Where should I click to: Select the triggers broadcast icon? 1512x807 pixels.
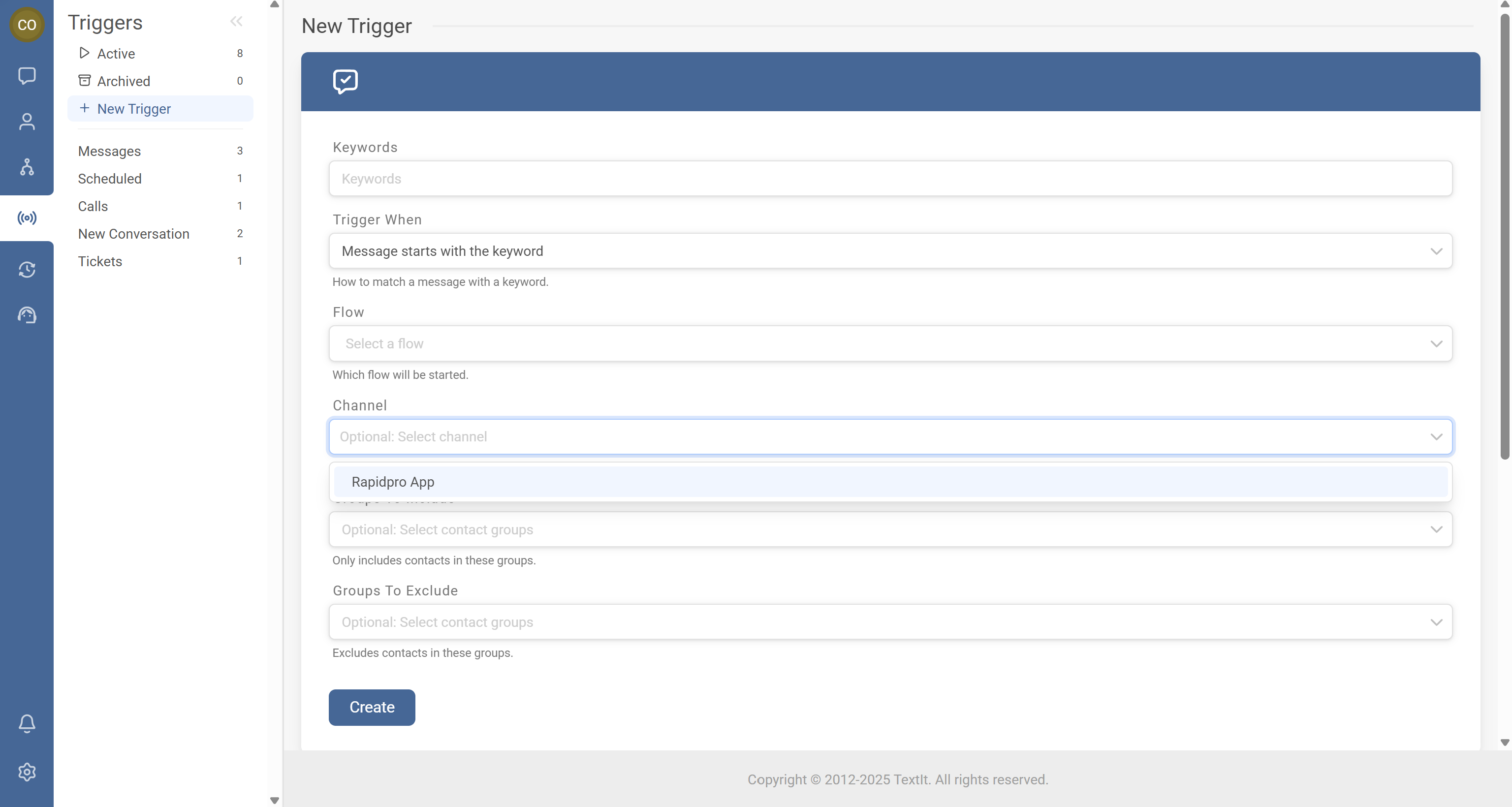pos(27,218)
